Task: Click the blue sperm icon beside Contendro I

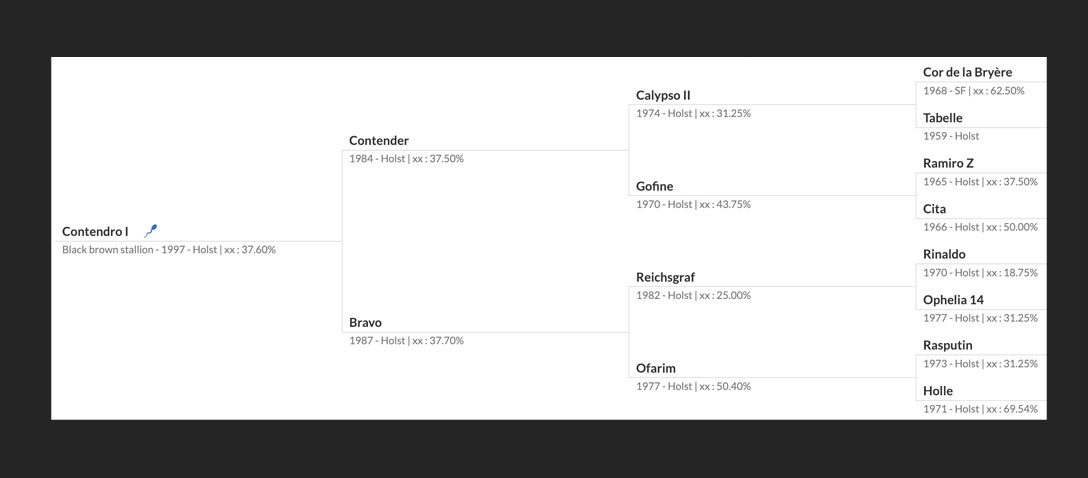Action: tap(151, 231)
